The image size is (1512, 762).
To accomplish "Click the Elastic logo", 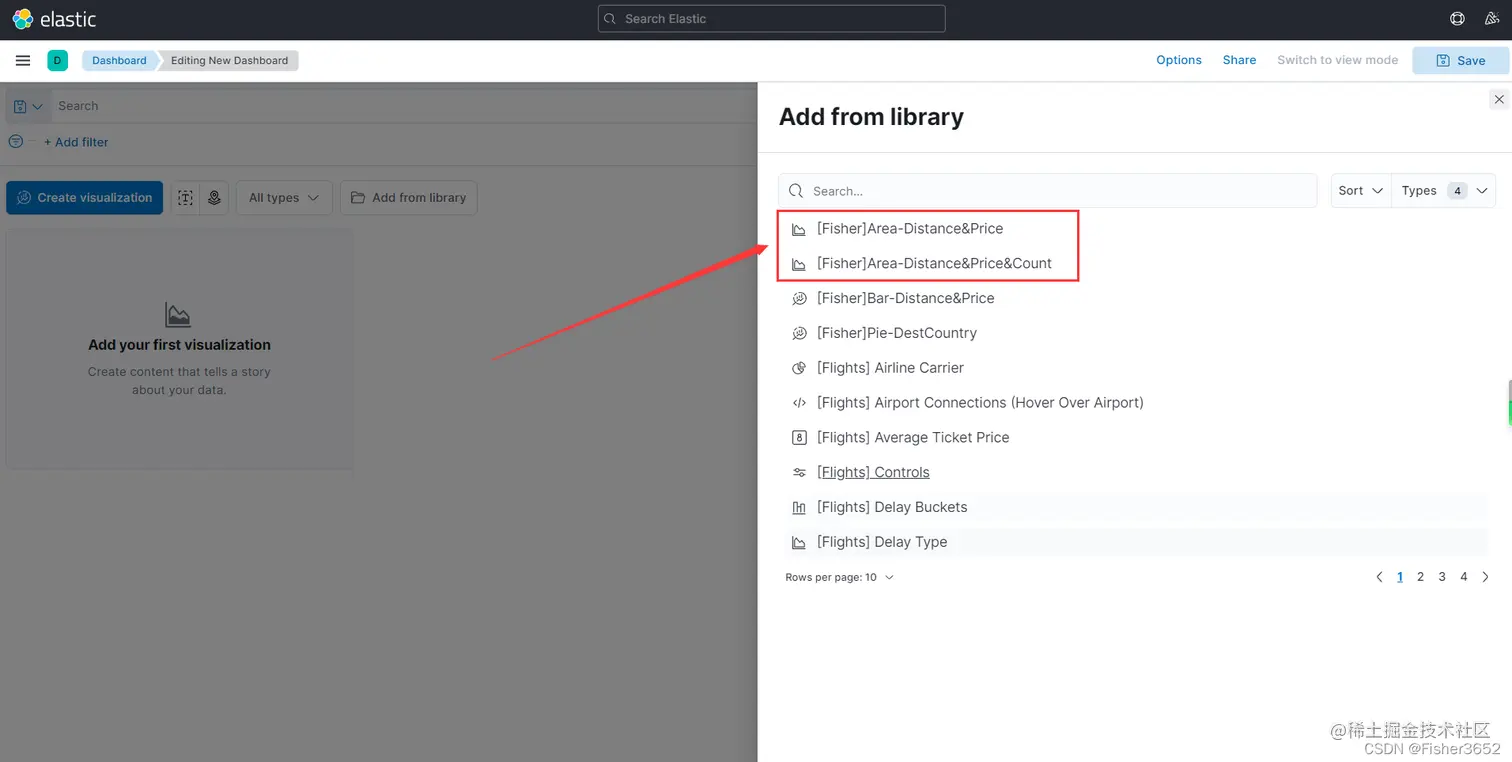I will tap(54, 19).
